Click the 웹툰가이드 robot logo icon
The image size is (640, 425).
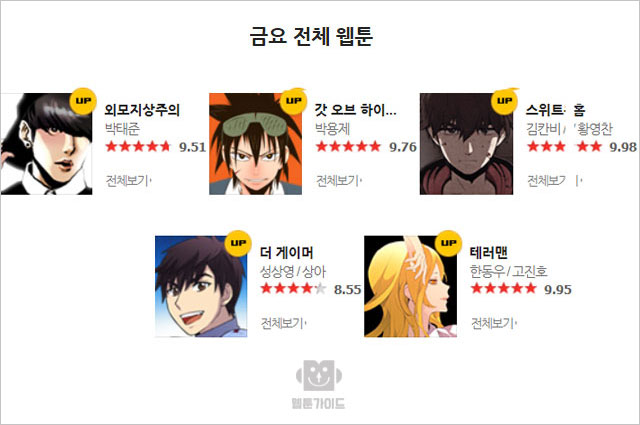(319, 375)
